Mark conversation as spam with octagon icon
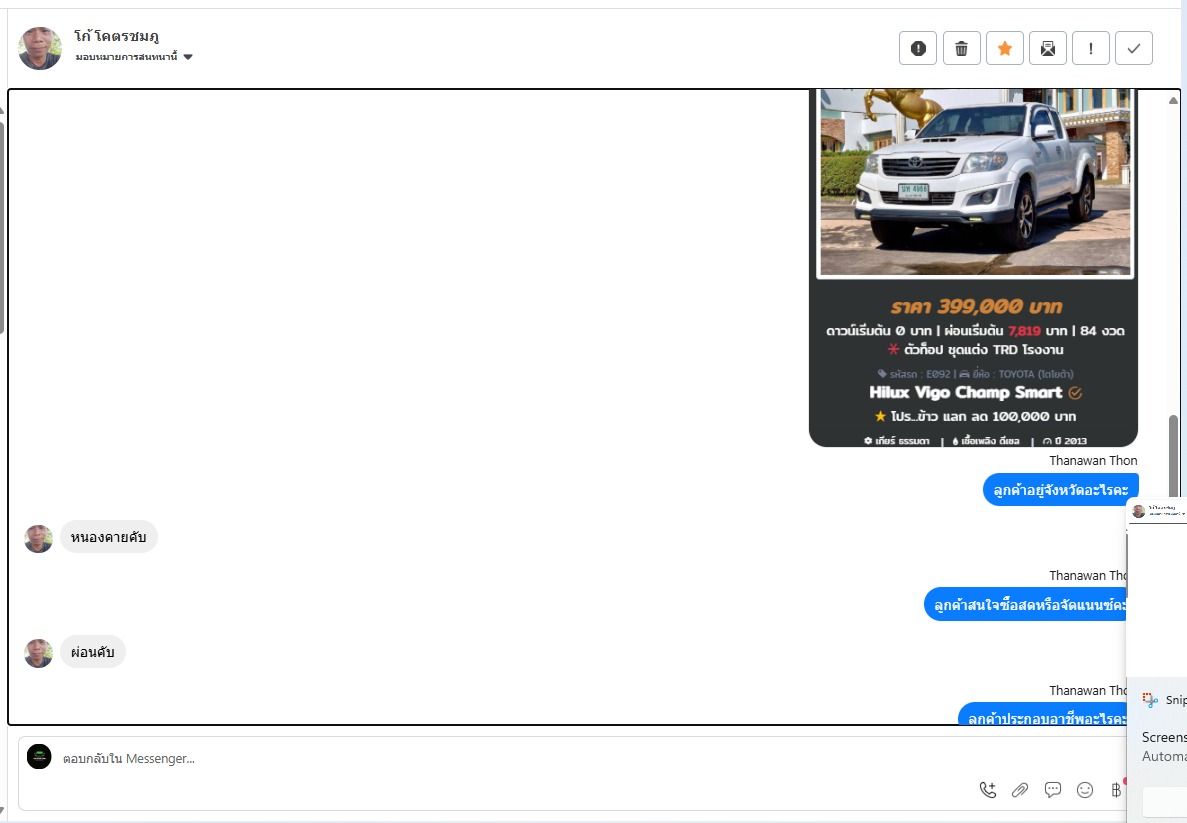Screen dimensions: 1187x823 click(x=918, y=48)
